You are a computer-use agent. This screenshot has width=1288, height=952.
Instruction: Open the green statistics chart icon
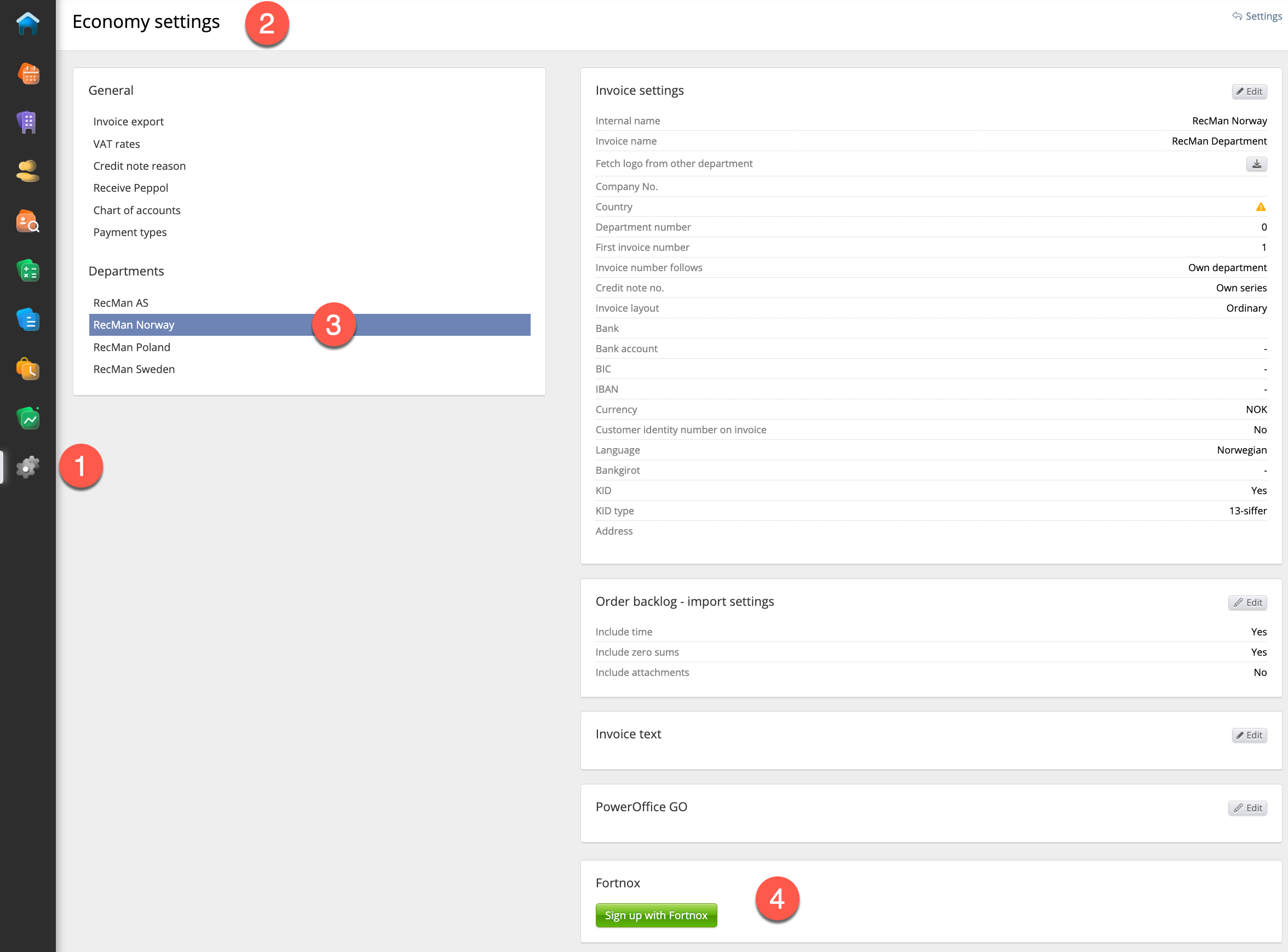[x=27, y=418]
